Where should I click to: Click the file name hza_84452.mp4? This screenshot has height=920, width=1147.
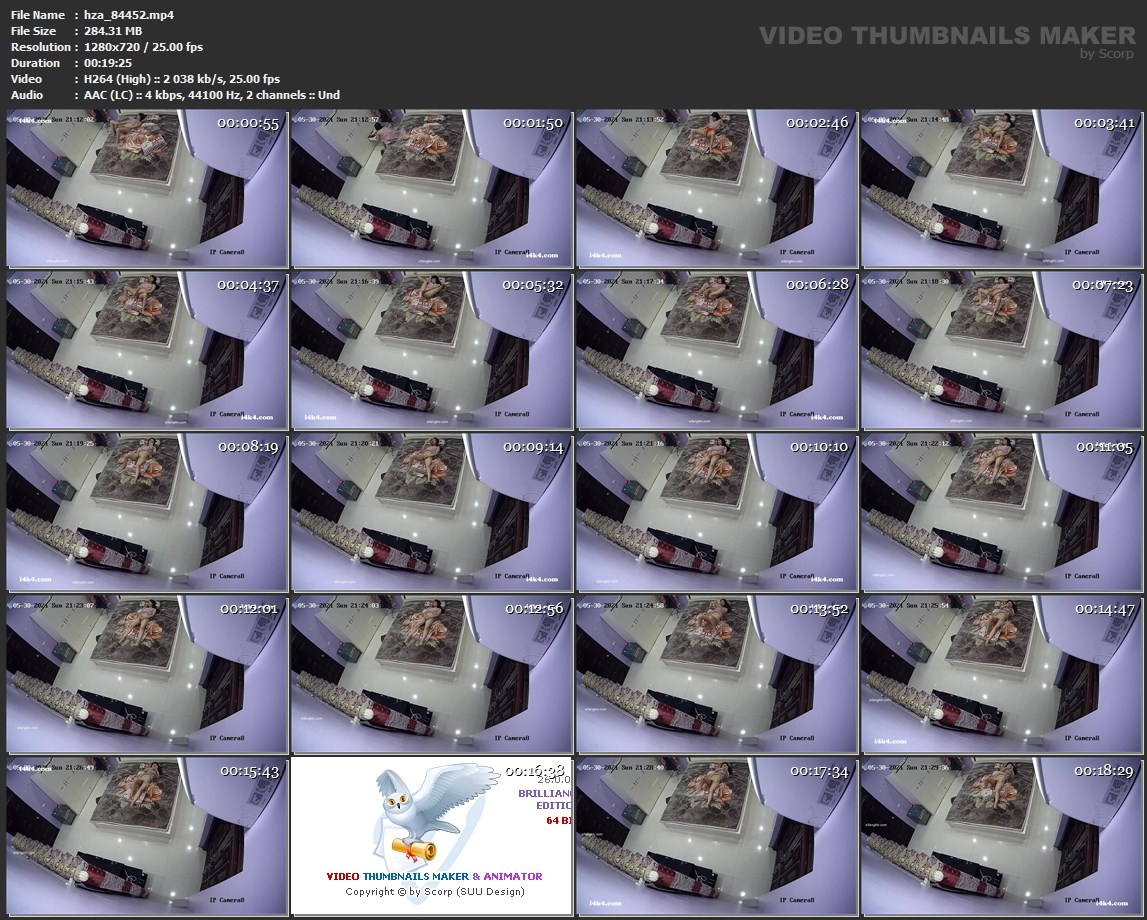(x=129, y=15)
